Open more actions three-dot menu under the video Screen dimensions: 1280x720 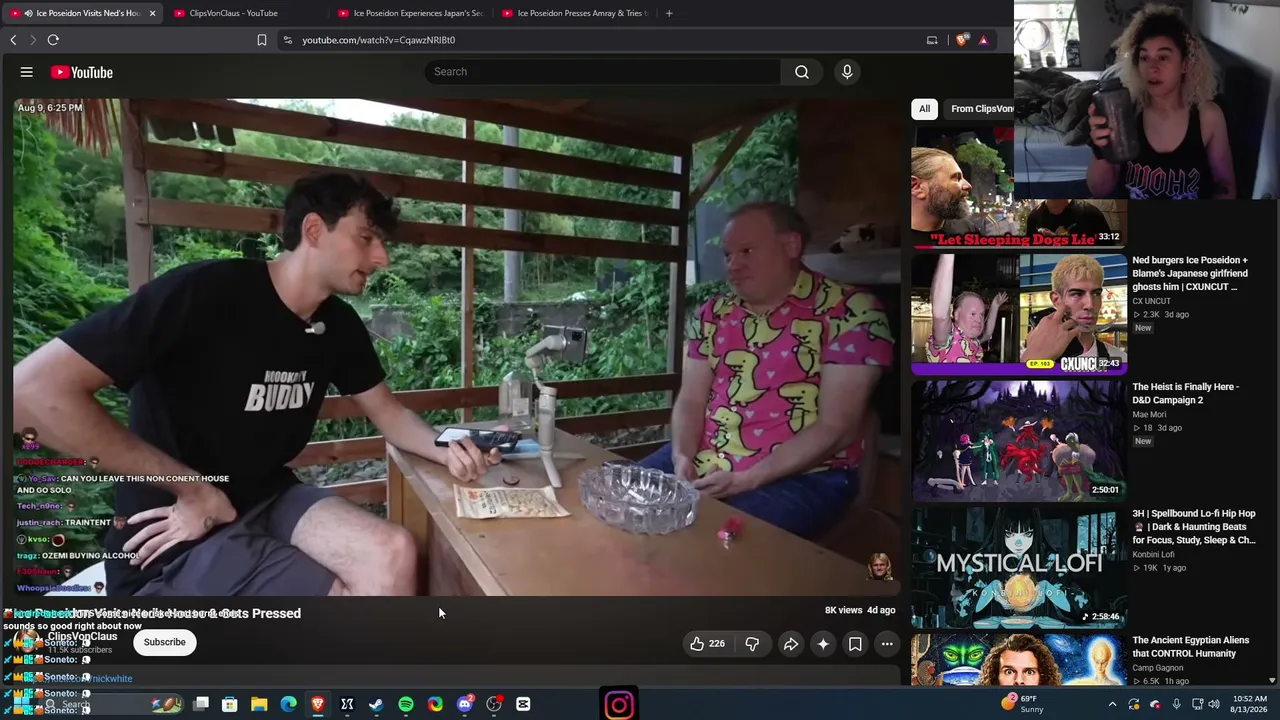pos(887,644)
